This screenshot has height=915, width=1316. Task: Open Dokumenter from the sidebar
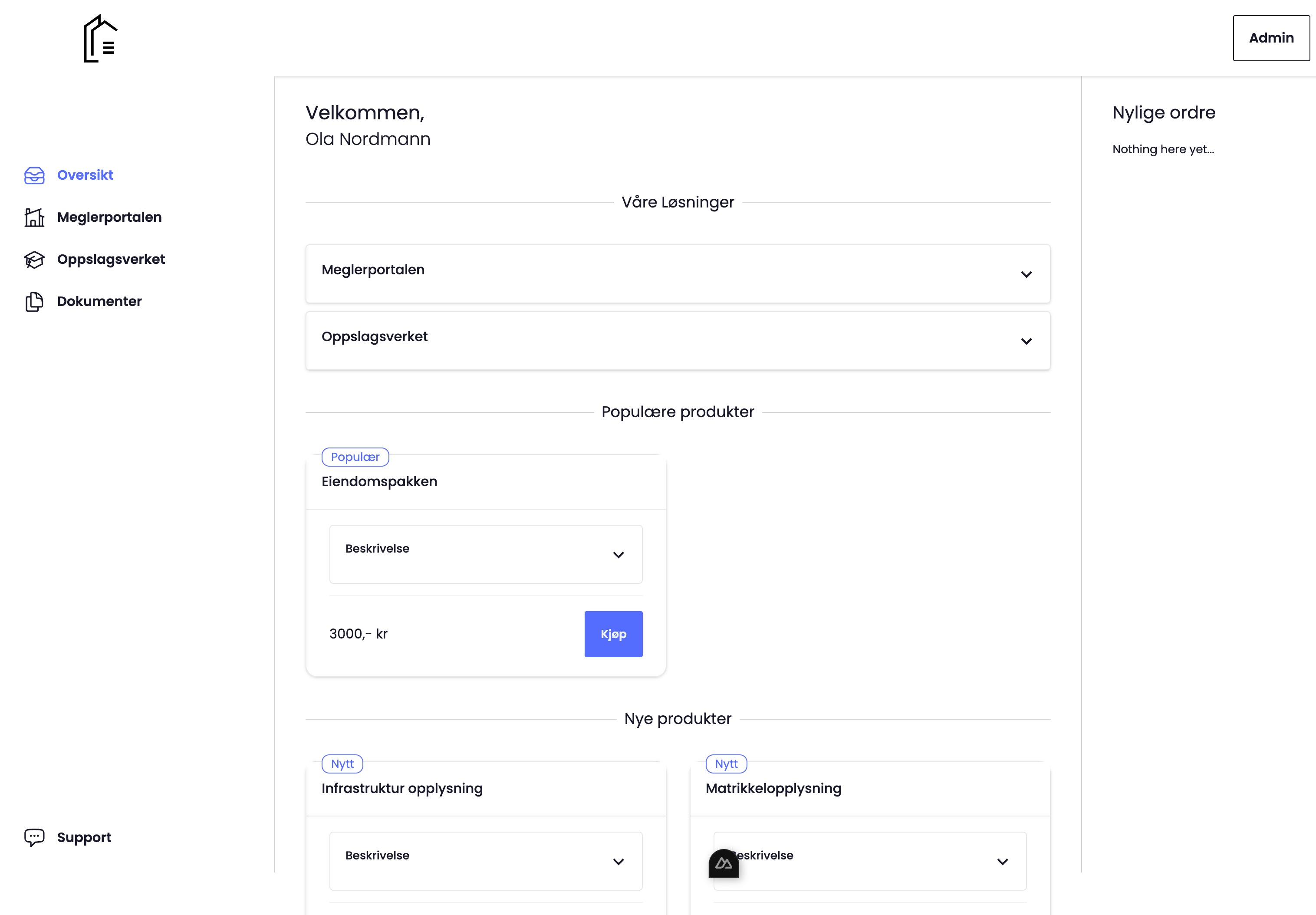[x=99, y=302]
